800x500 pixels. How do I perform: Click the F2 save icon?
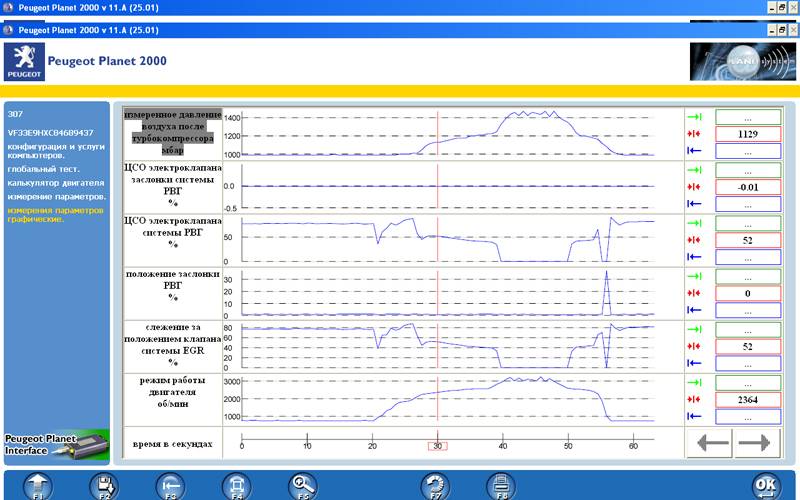[103, 485]
